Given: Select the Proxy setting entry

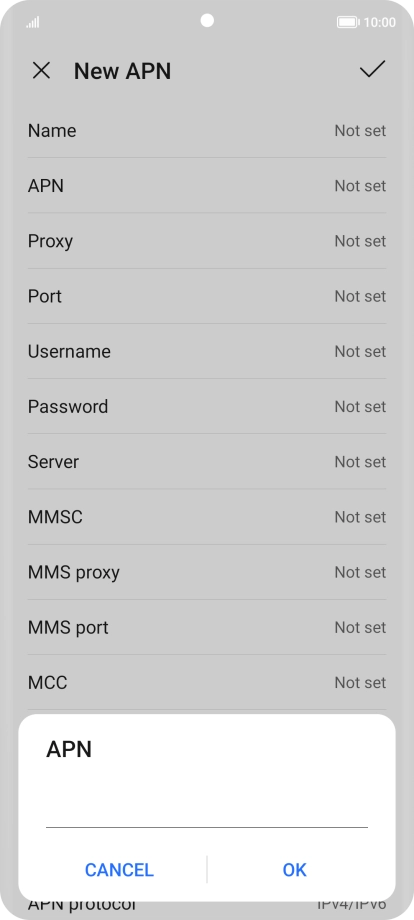Looking at the screenshot, I should [207, 241].
